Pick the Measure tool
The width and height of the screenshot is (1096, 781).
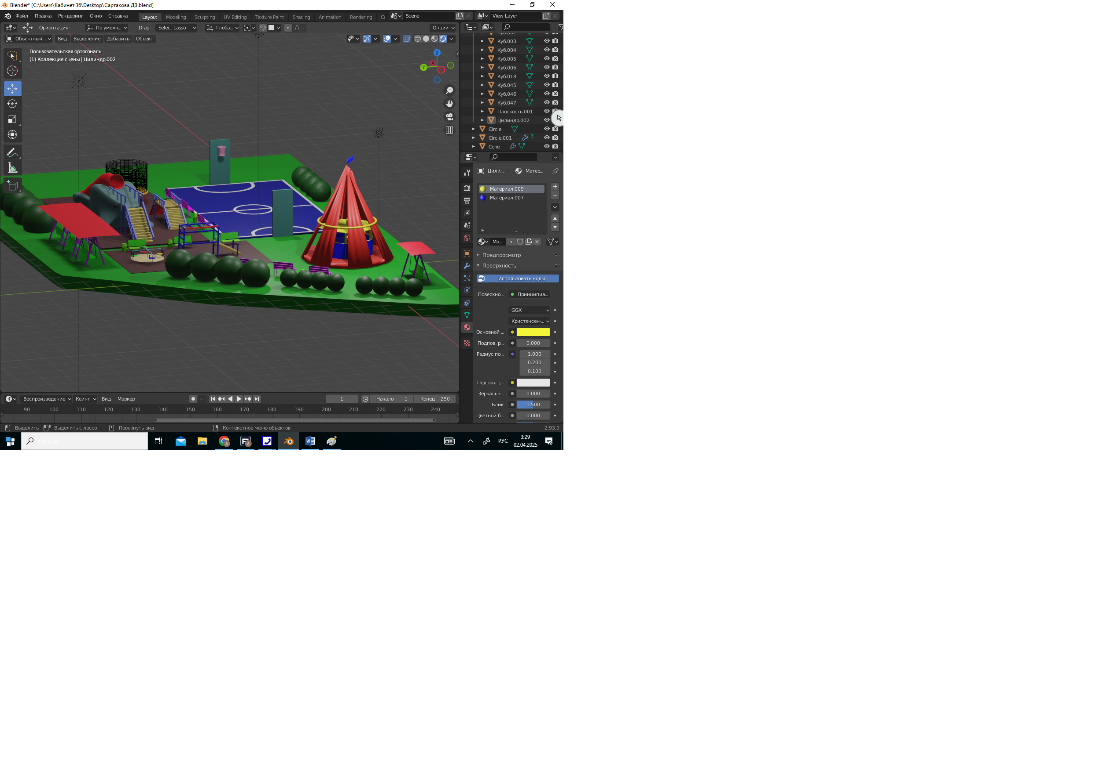point(13,168)
